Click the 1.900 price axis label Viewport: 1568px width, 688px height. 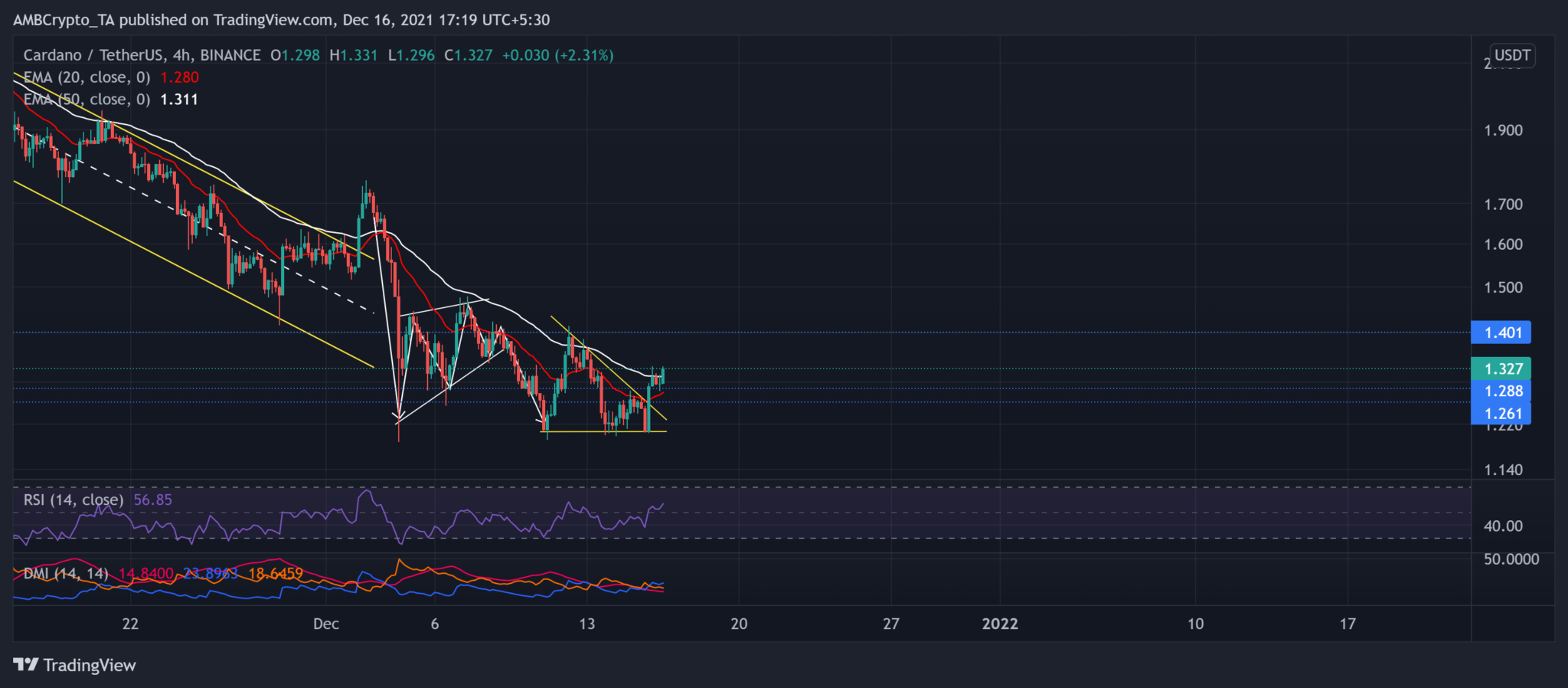click(1504, 130)
